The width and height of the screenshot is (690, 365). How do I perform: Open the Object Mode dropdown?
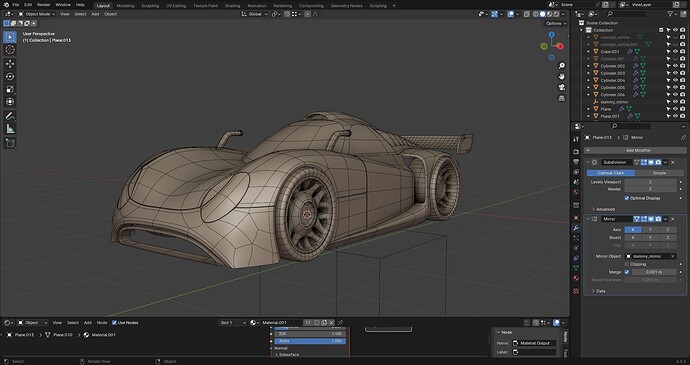[x=37, y=14]
